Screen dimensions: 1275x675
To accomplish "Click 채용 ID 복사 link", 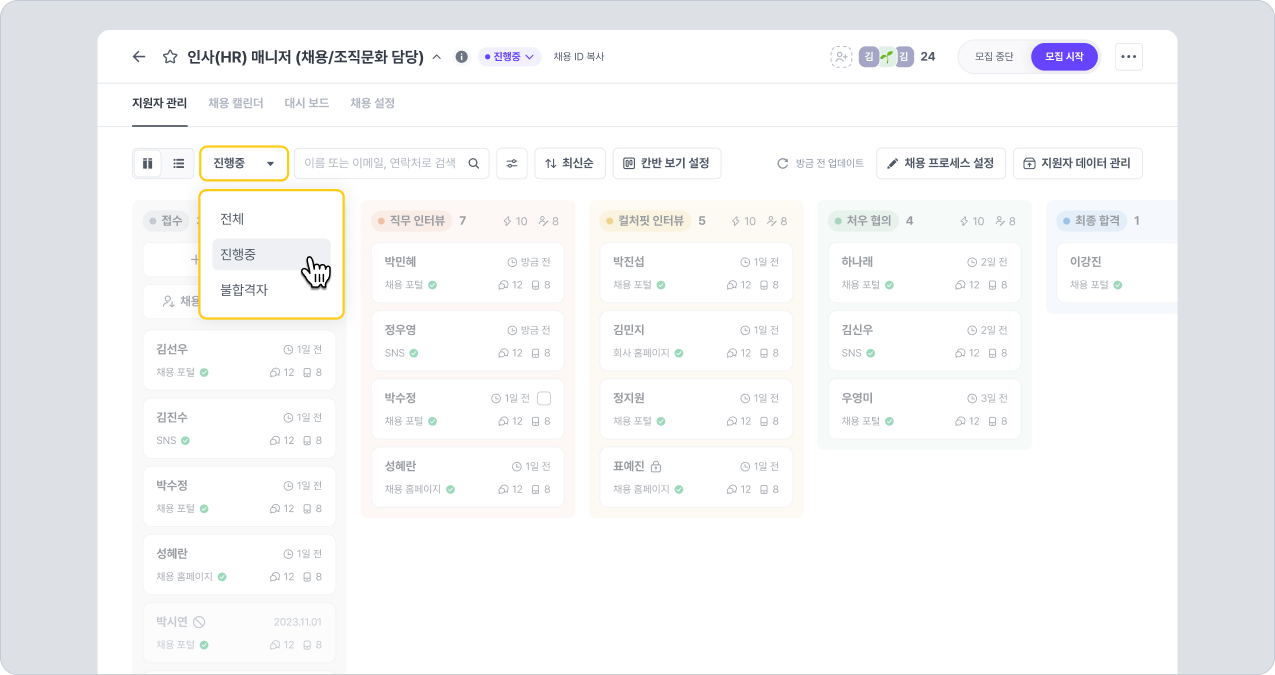I will (x=579, y=57).
